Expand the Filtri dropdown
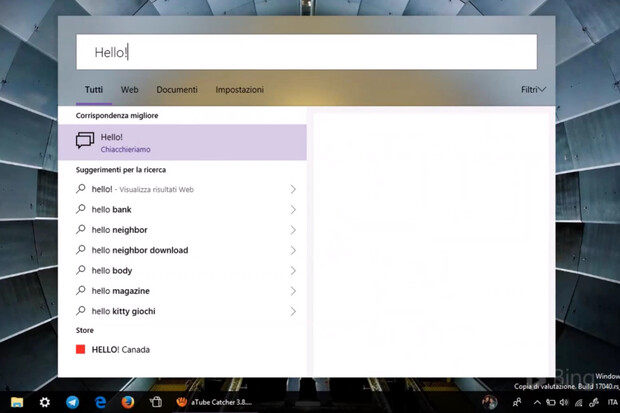620x413 pixels. click(x=533, y=90)
